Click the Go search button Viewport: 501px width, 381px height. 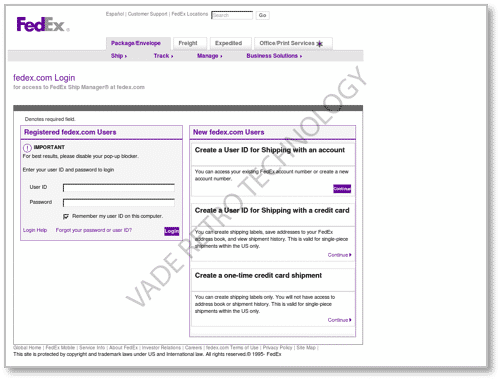pos(262,15)
